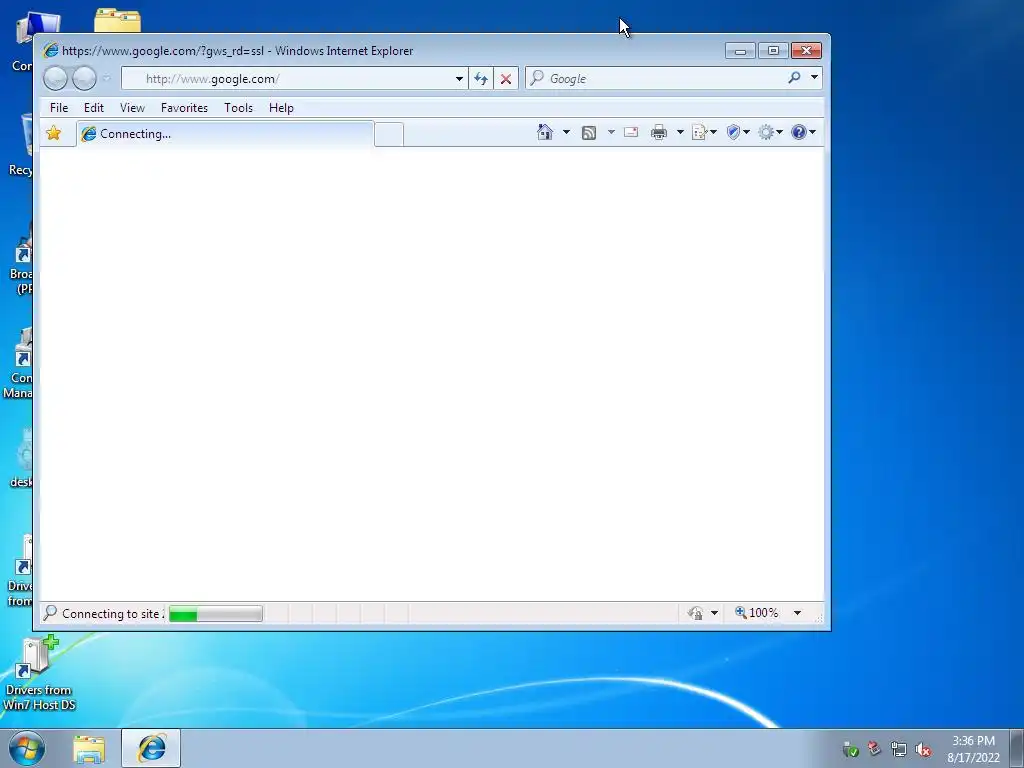Click the muted volume tray icon
Screen dimensions: 1024x768
tap(923, 750)
